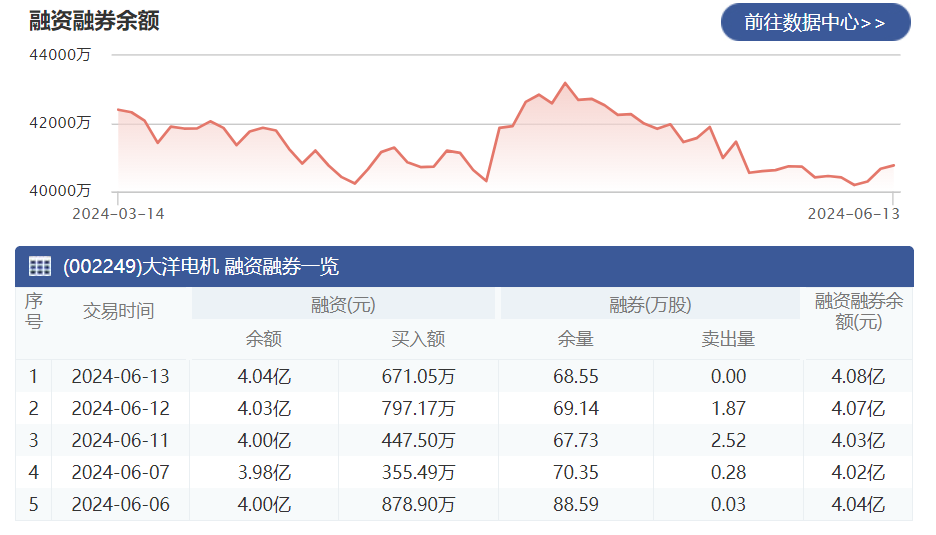Click the 2.52 sell volume cell
The width and height of the screenshot is (936, 535).
point(728,441)
